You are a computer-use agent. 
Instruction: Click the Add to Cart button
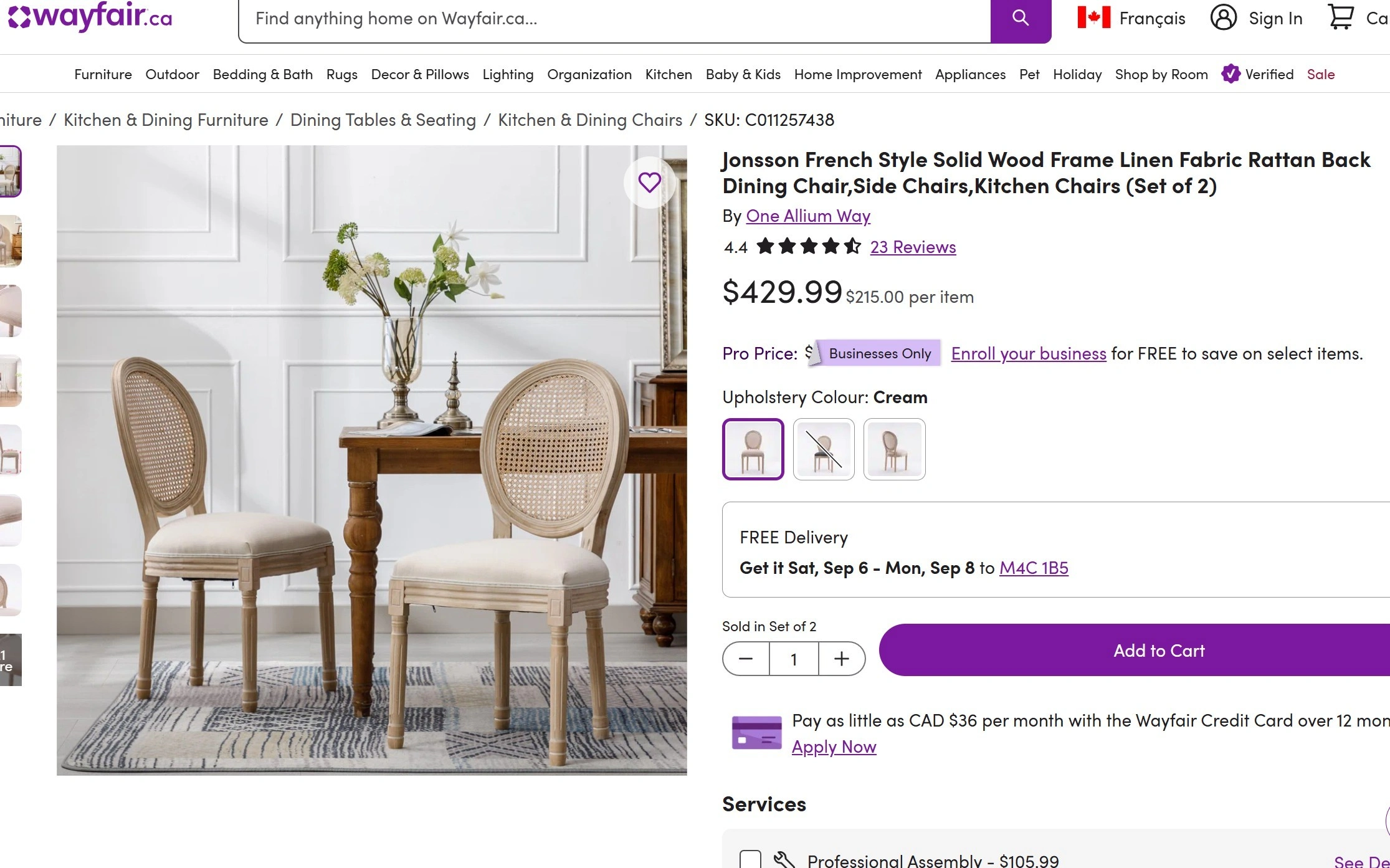pos(1159,651)
